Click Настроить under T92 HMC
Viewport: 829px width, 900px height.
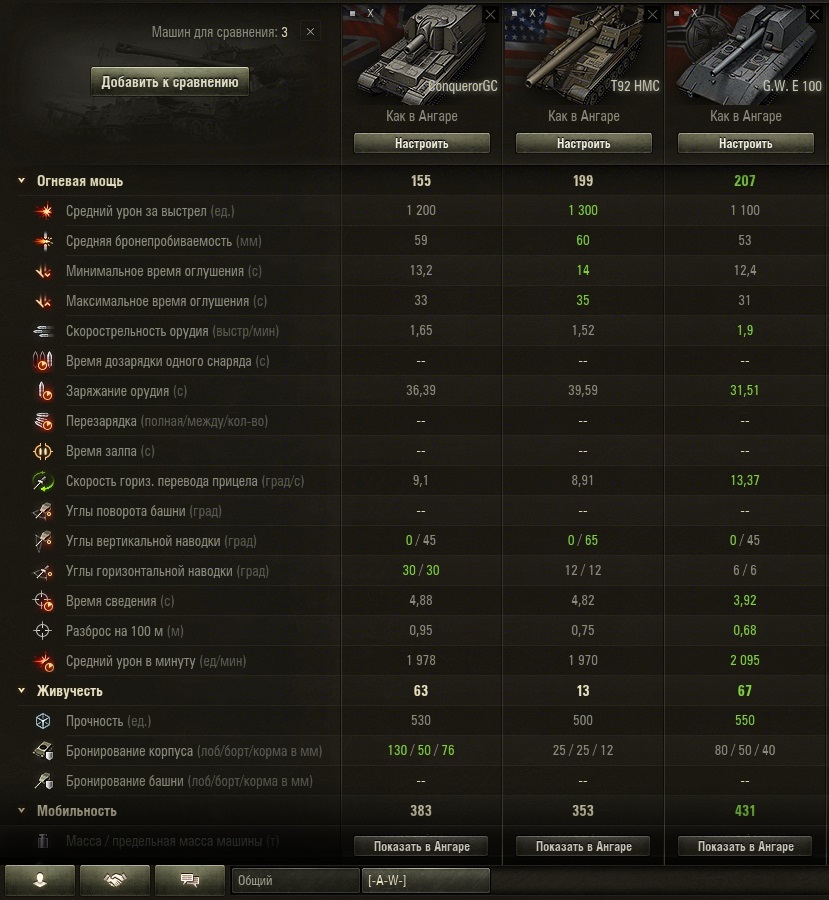coord(584,143)
